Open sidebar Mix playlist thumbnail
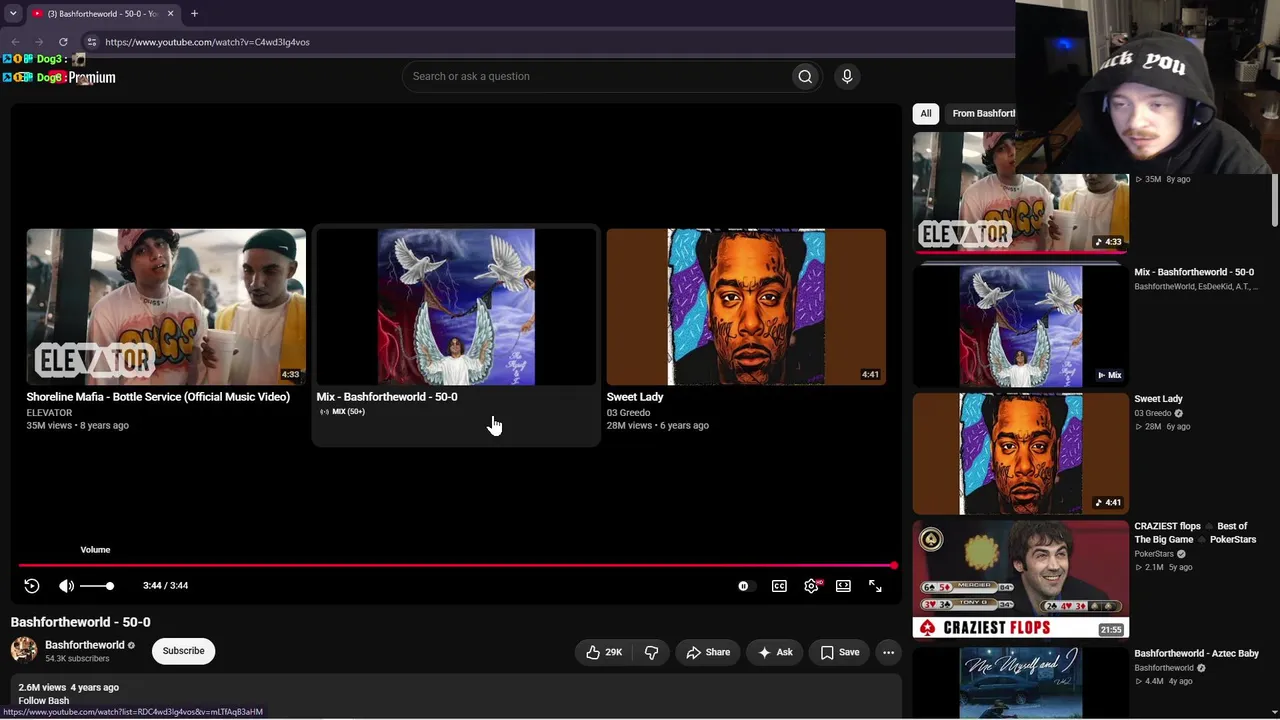Image resolution: width=1280 pixels, height=720 pixels. pos(1020,326)
